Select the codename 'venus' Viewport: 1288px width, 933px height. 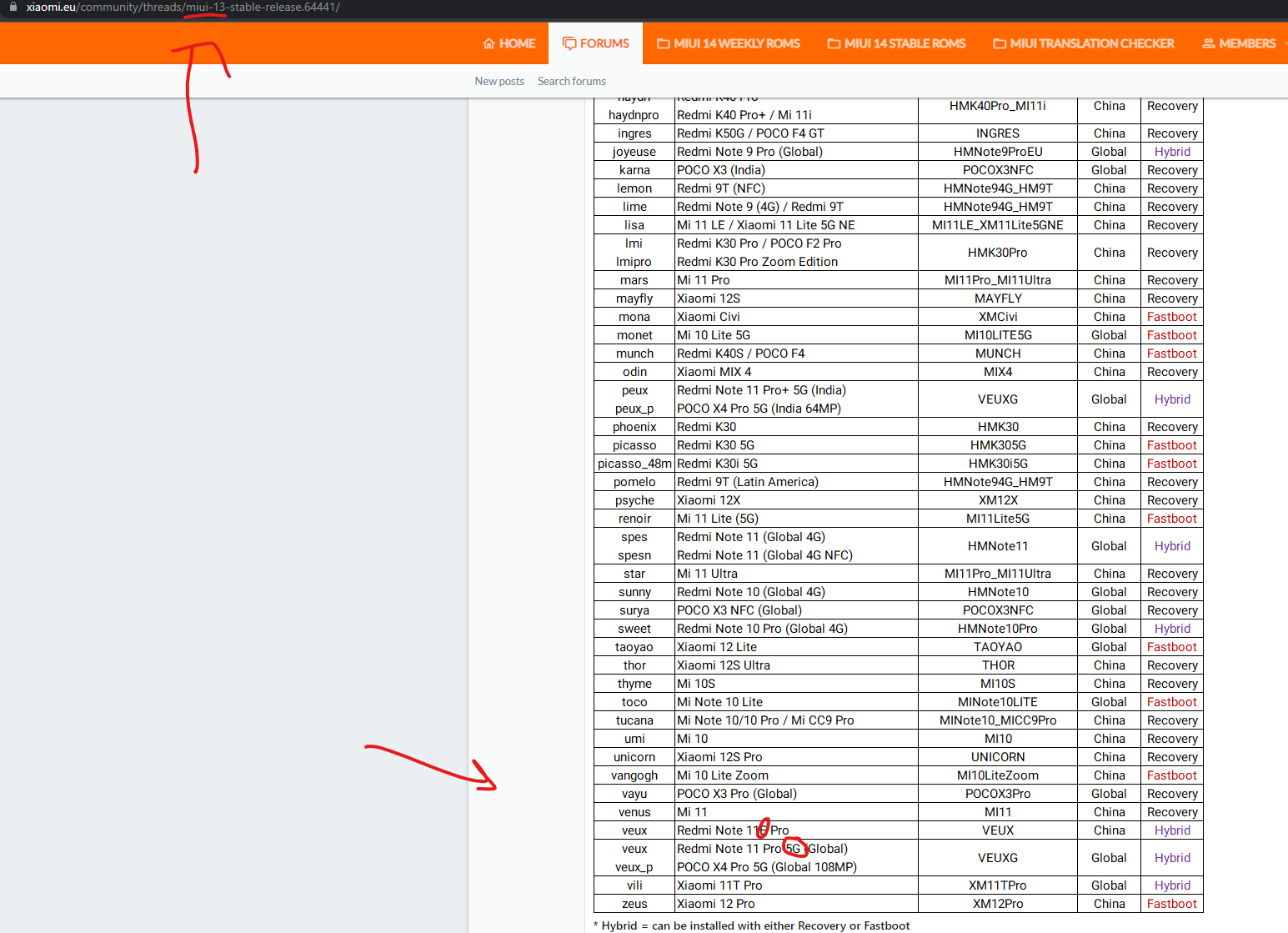point(634,812)
